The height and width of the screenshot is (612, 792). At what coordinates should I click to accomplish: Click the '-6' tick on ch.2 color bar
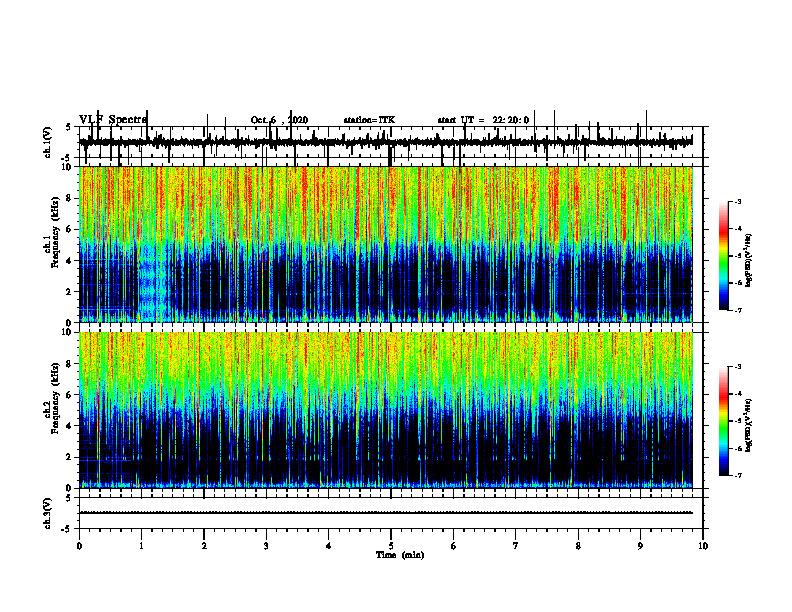737,448
